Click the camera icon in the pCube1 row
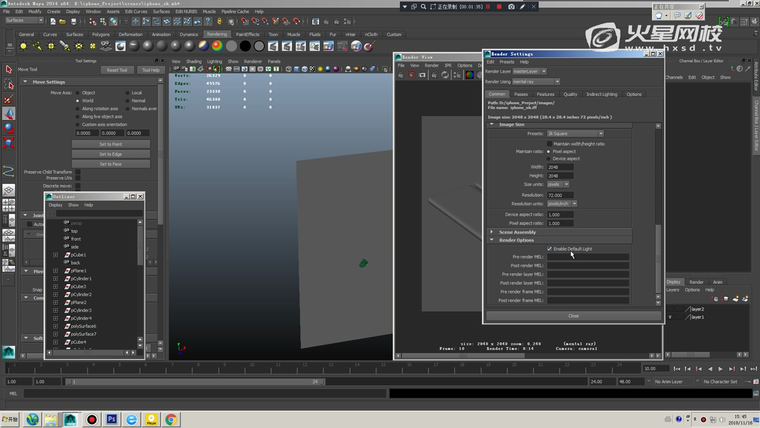Image resolution: width=760 pixels, height=428 pixels. [66, 255]
